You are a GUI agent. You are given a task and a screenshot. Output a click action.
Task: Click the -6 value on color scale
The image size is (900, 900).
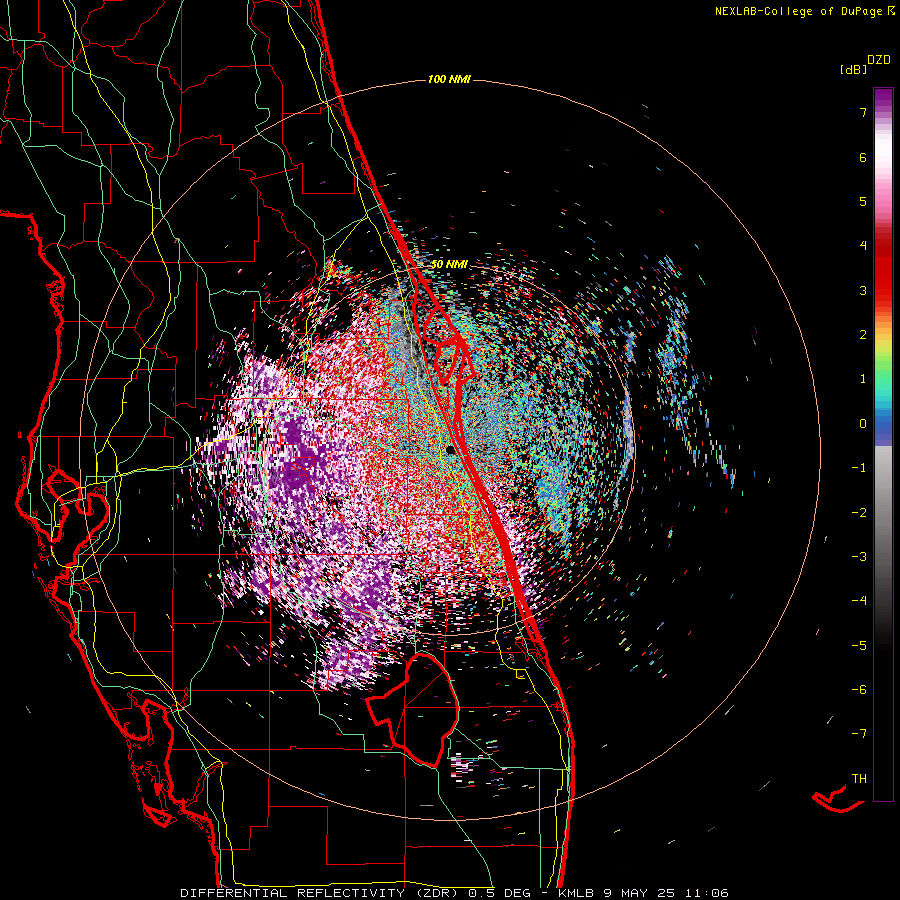[859, 690]
